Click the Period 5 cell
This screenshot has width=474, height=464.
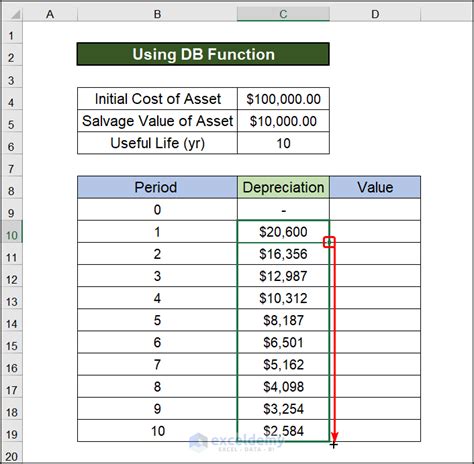tap(157, 320)
